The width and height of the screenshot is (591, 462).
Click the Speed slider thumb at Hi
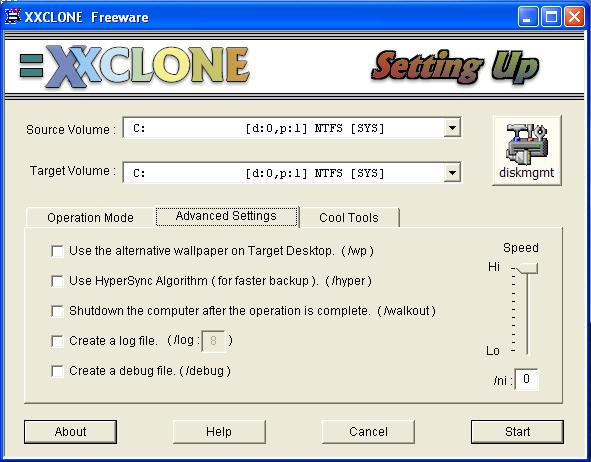527,268
